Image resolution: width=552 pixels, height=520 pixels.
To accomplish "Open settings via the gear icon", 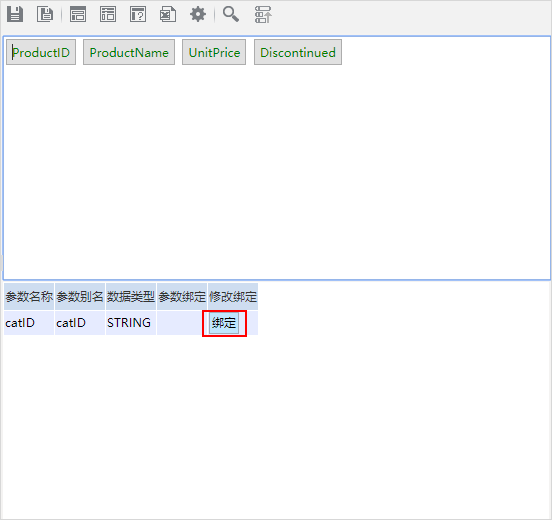I will 198,14.
